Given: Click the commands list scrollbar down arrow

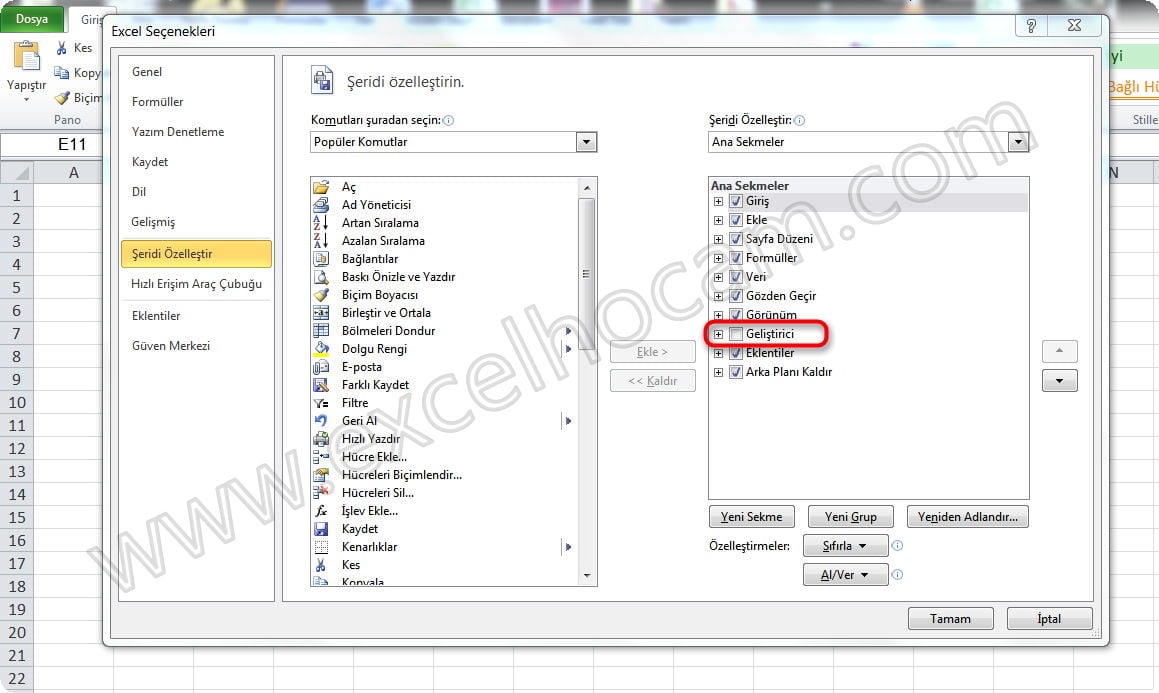Looking at the screenshot, I should coord(587,576).
